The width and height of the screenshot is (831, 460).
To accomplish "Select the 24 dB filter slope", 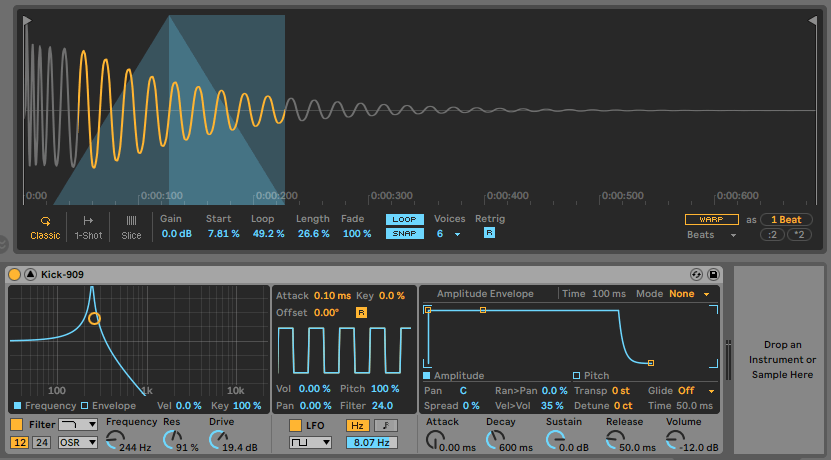I will (41, 443).
